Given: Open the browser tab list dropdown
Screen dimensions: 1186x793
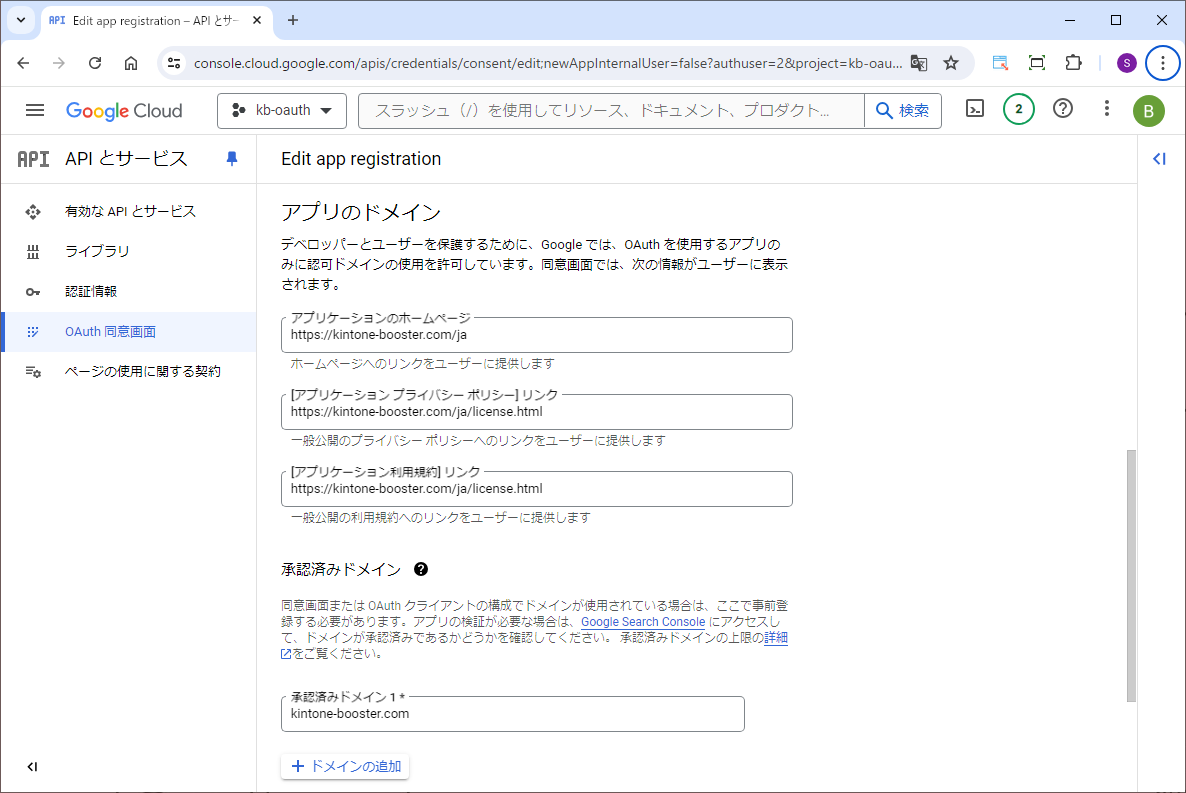Looking at the screenshot, I should click(x=21, y=20).
